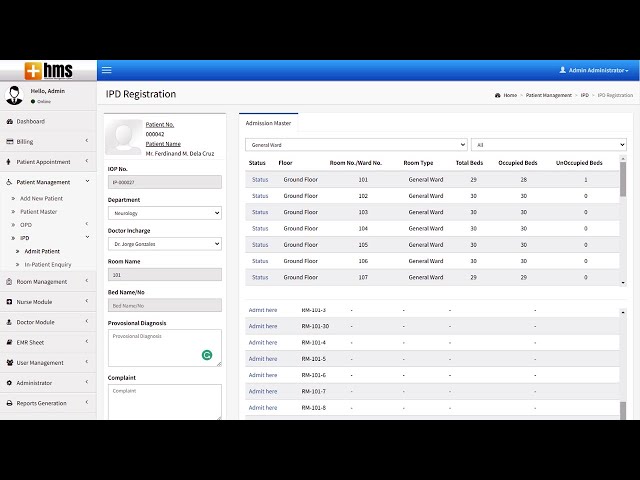The height and width of the screenshot is (480, 640).
Task: Click the IPD breadcrumb link
Action: coord(584,95)
